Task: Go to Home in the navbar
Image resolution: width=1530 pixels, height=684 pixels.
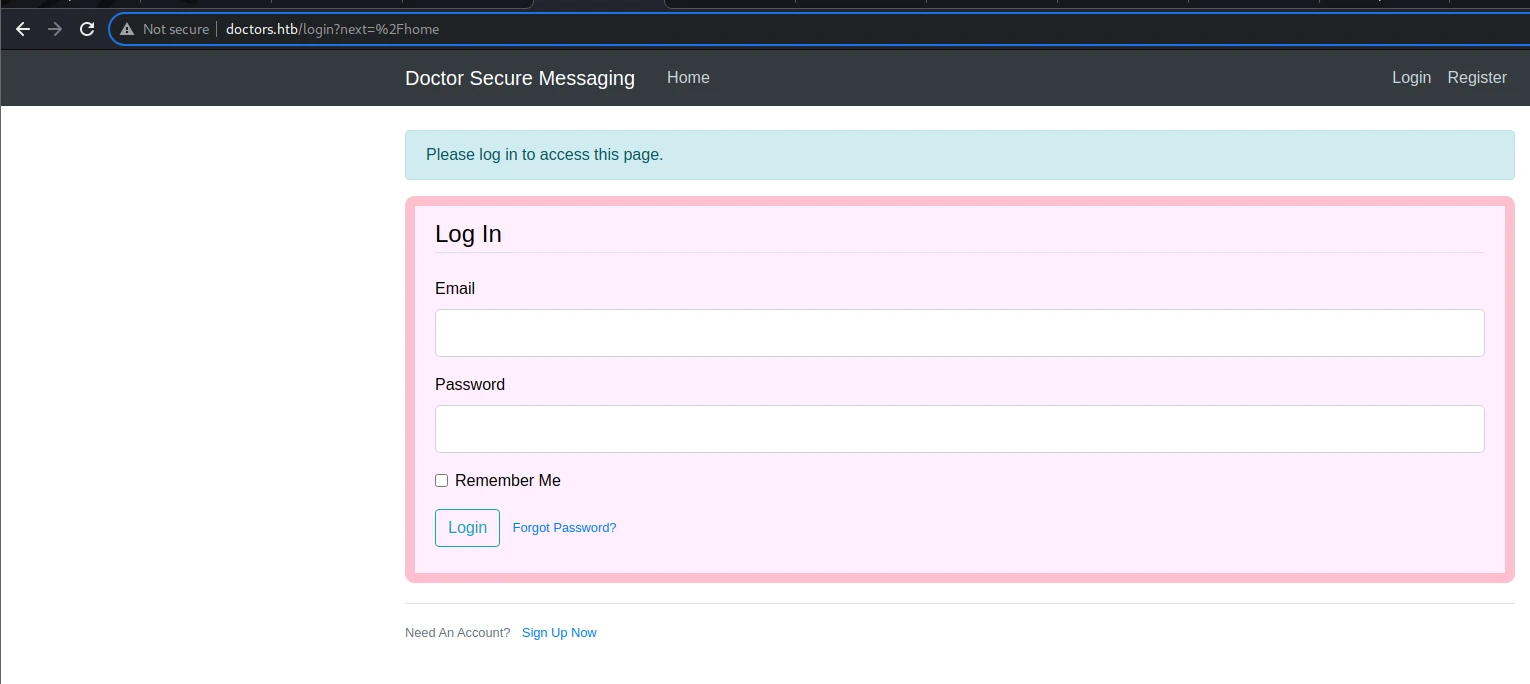Action: 688,78
